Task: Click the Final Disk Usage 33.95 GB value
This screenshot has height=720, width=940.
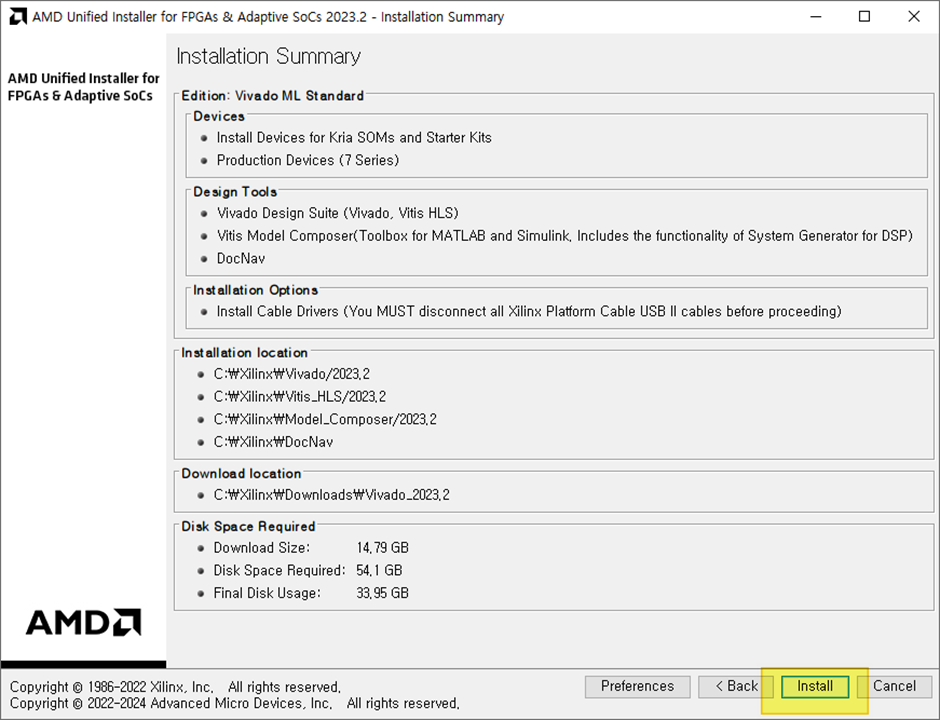Action: 382,594
